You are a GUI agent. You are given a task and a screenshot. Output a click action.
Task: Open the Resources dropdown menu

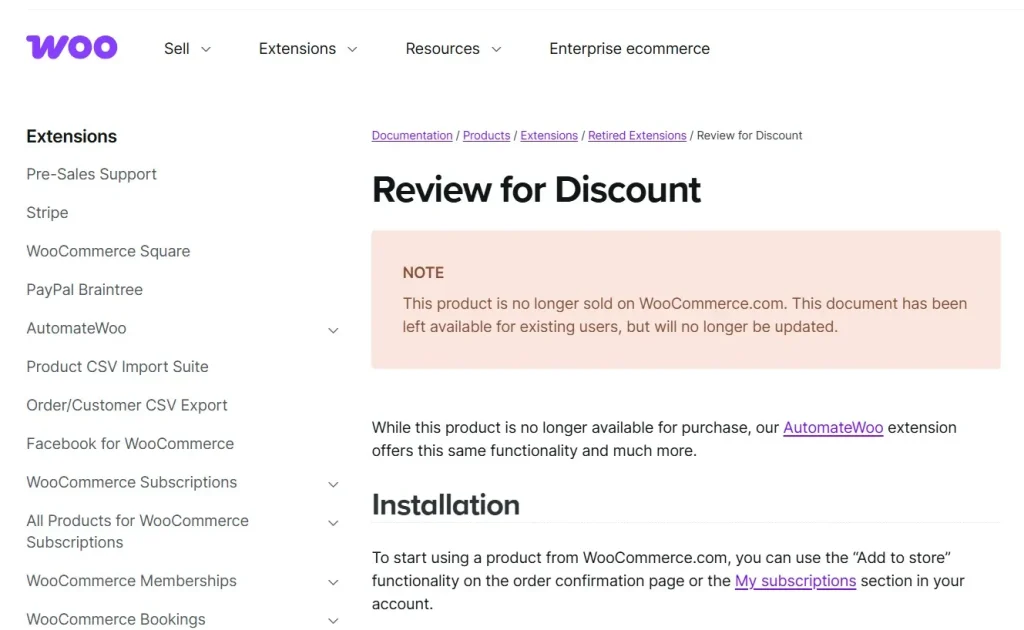click(453, 48)
